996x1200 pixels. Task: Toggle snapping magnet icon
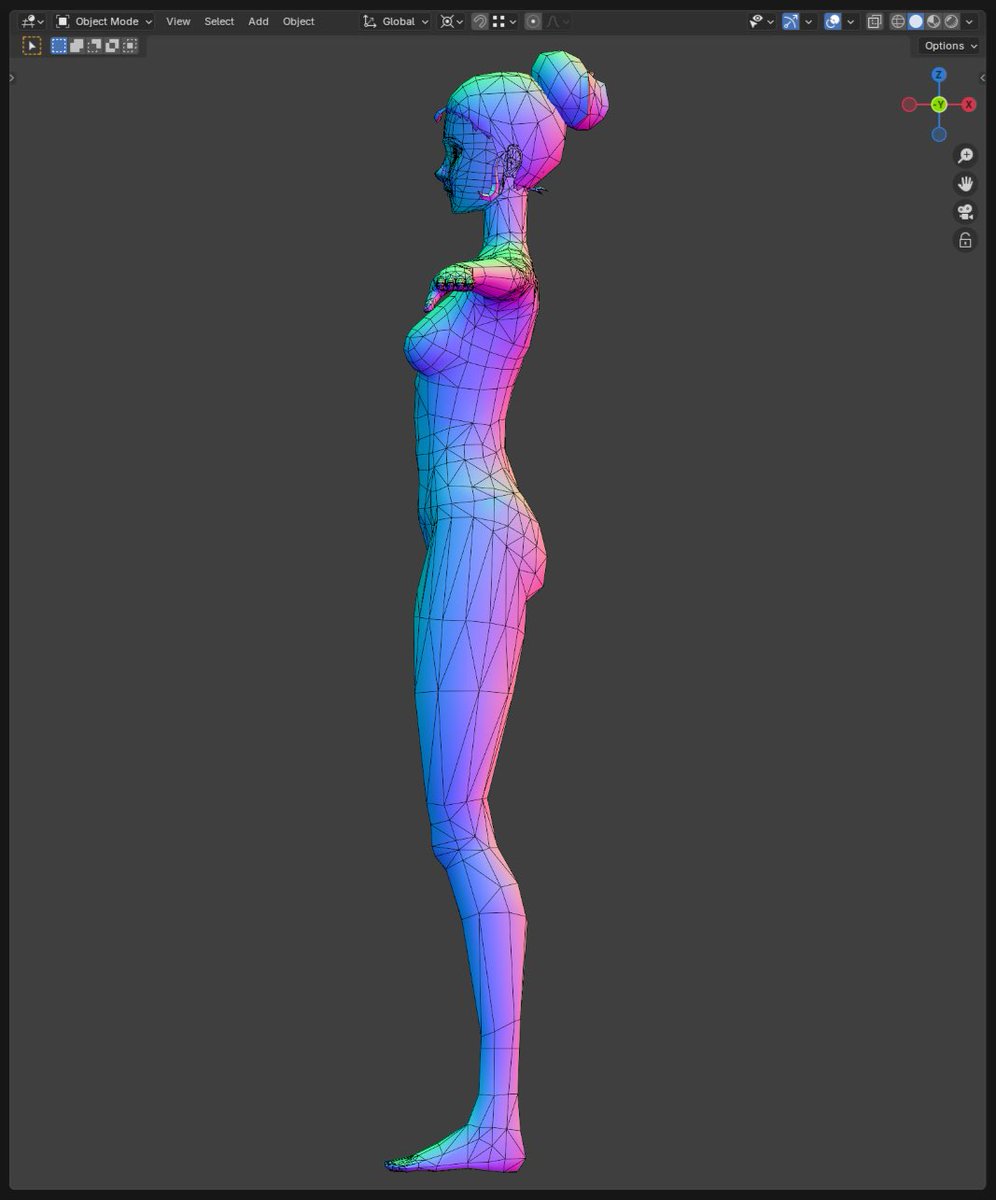pyautogui.click(x=480, y=21)
